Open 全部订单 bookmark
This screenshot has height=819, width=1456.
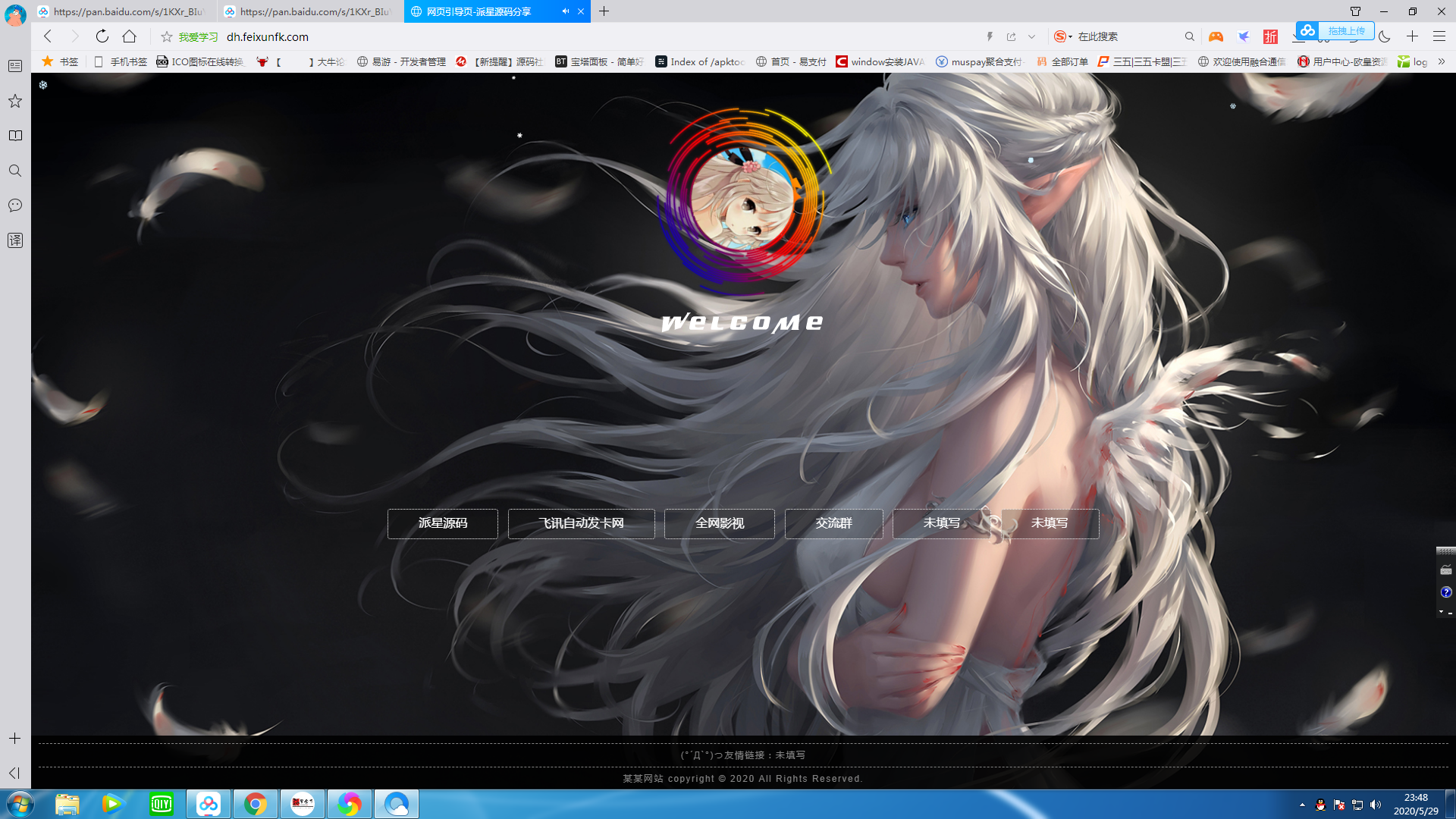[x=1062, y=61]
